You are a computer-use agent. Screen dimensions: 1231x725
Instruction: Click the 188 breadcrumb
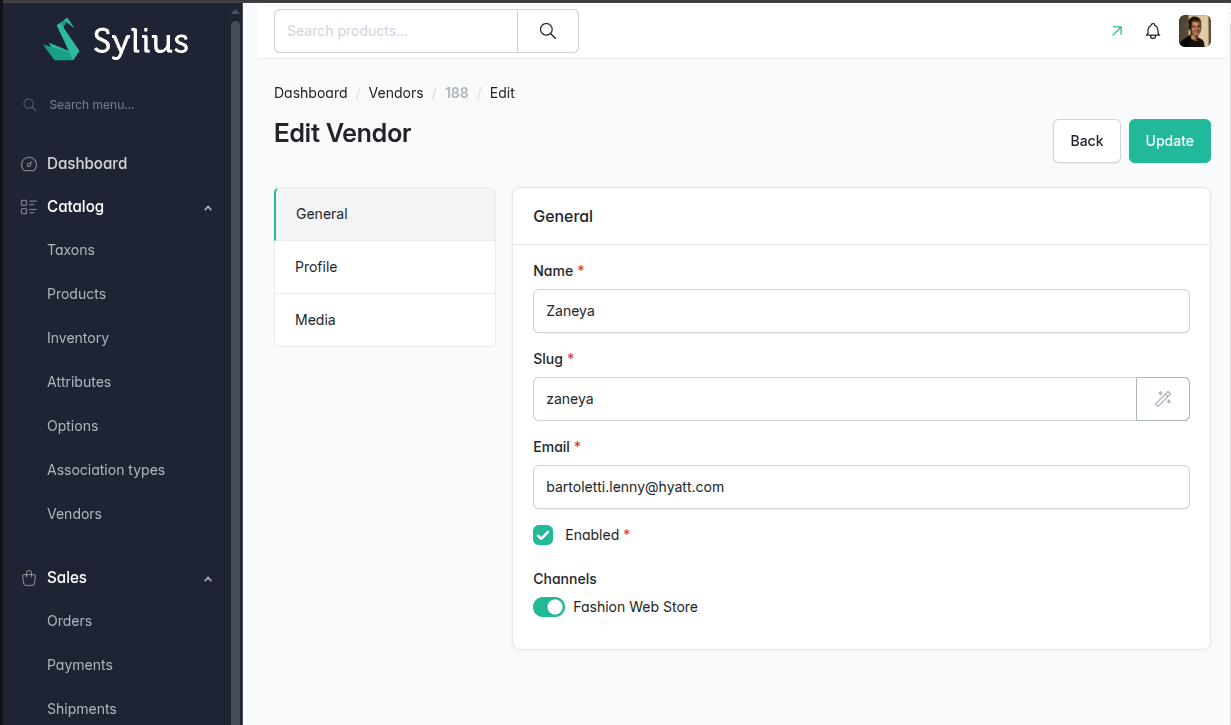457,93
